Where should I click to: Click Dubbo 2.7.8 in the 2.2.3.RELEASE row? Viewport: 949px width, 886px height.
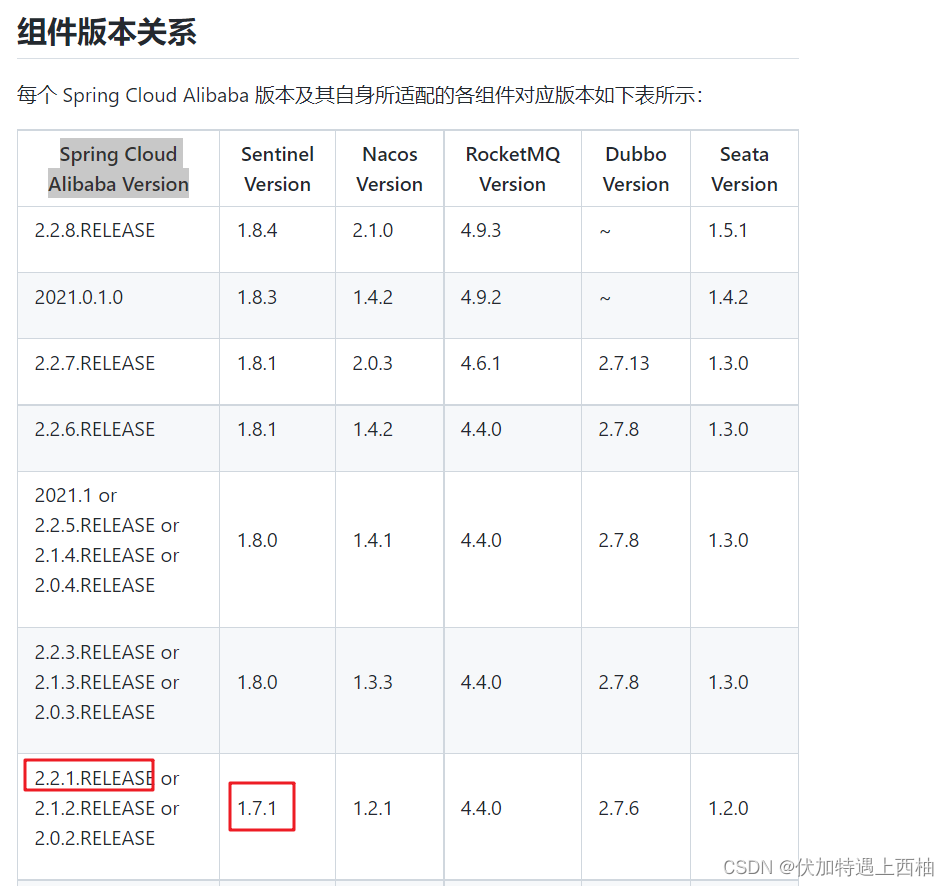tap(619, 683)
